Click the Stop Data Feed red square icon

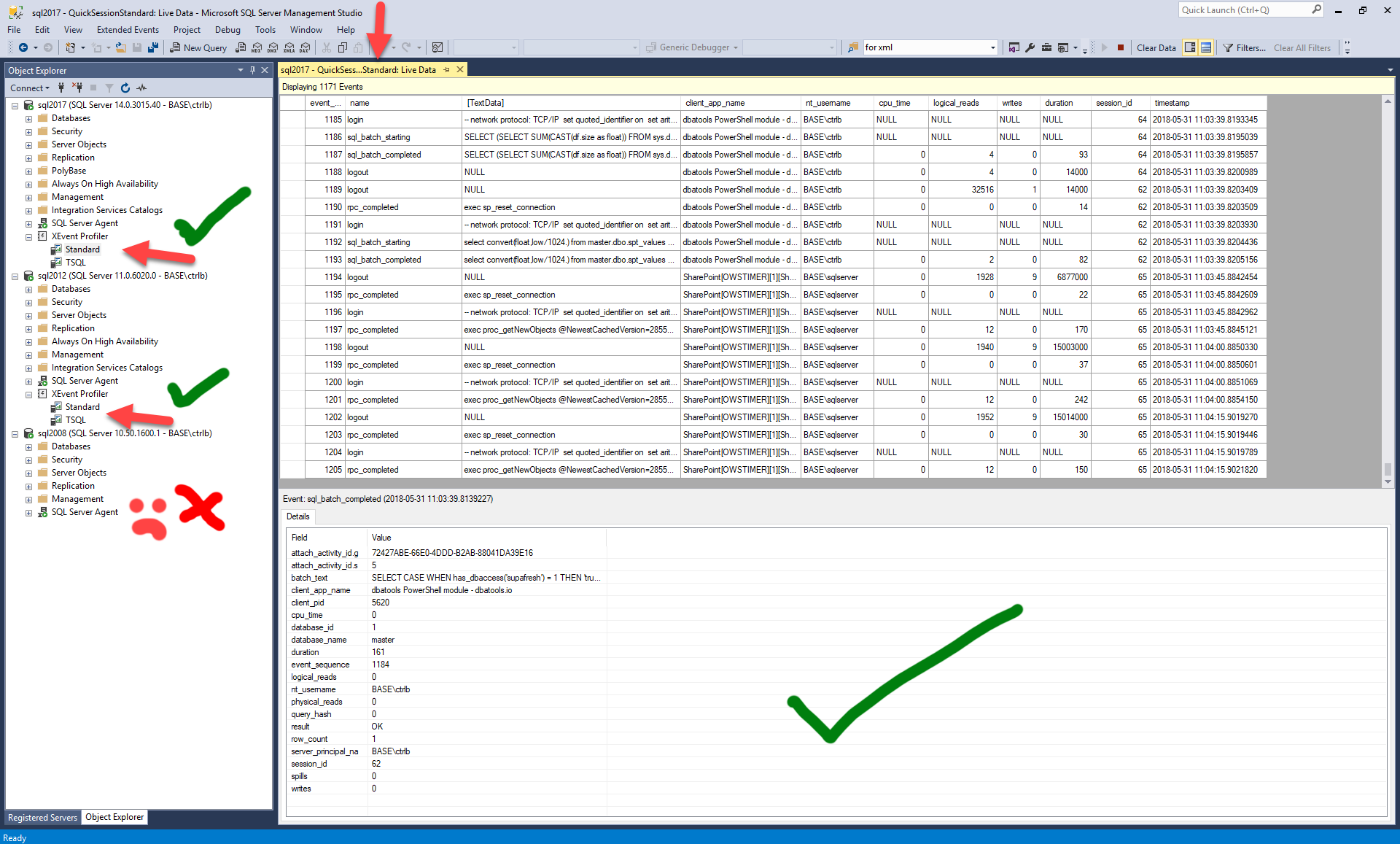(x=1121, y=47)
